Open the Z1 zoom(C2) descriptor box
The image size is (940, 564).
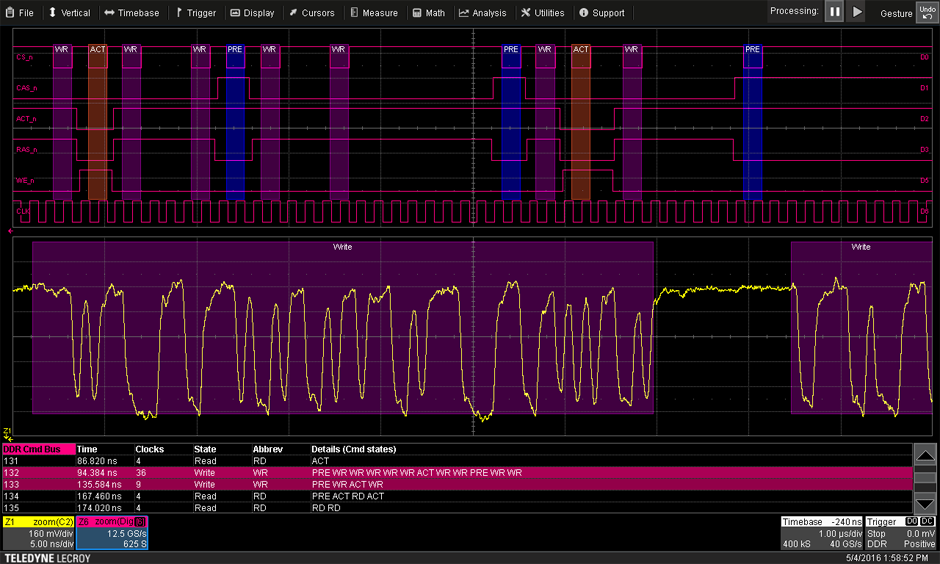click(x=36, y=533)
